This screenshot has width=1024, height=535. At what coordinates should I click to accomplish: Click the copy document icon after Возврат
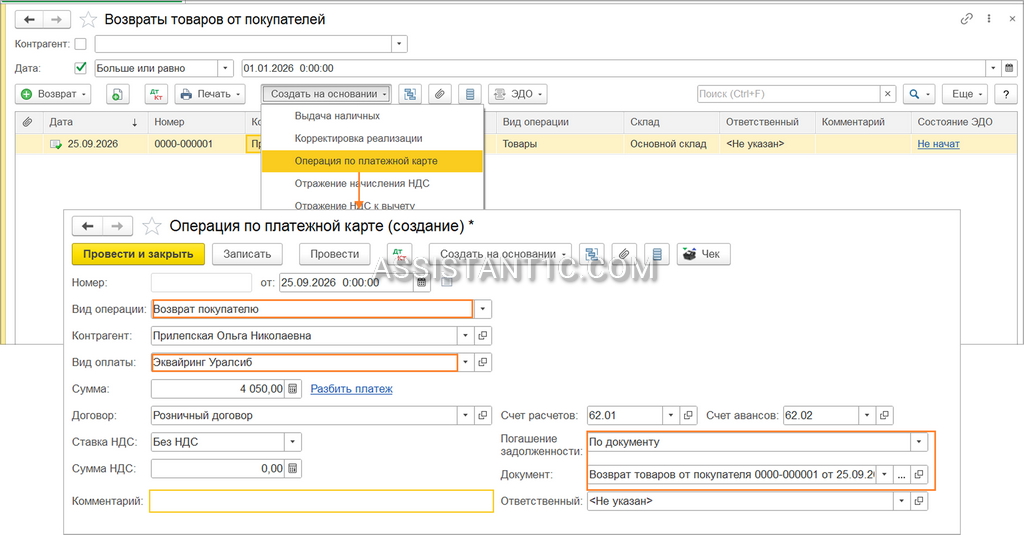[117, 94]
